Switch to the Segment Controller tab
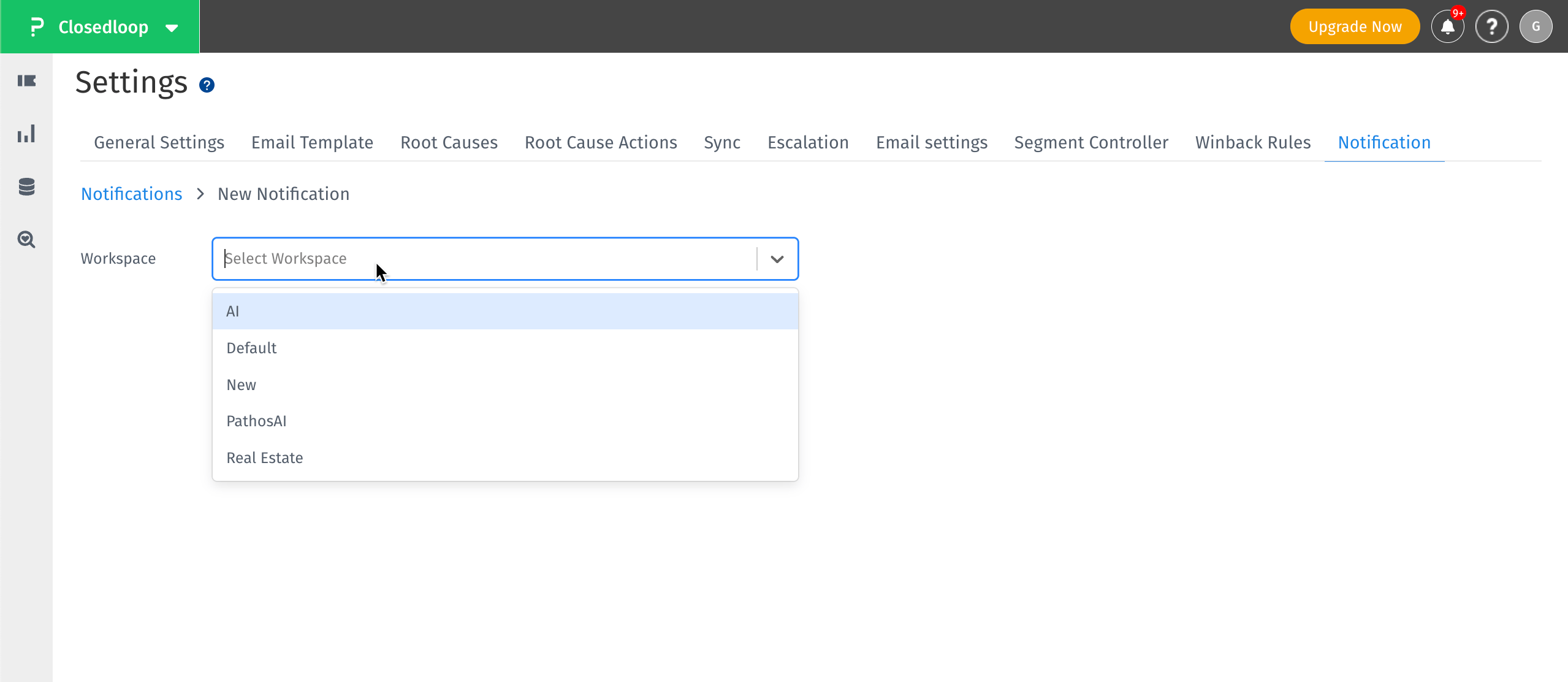 [1090, 142]
